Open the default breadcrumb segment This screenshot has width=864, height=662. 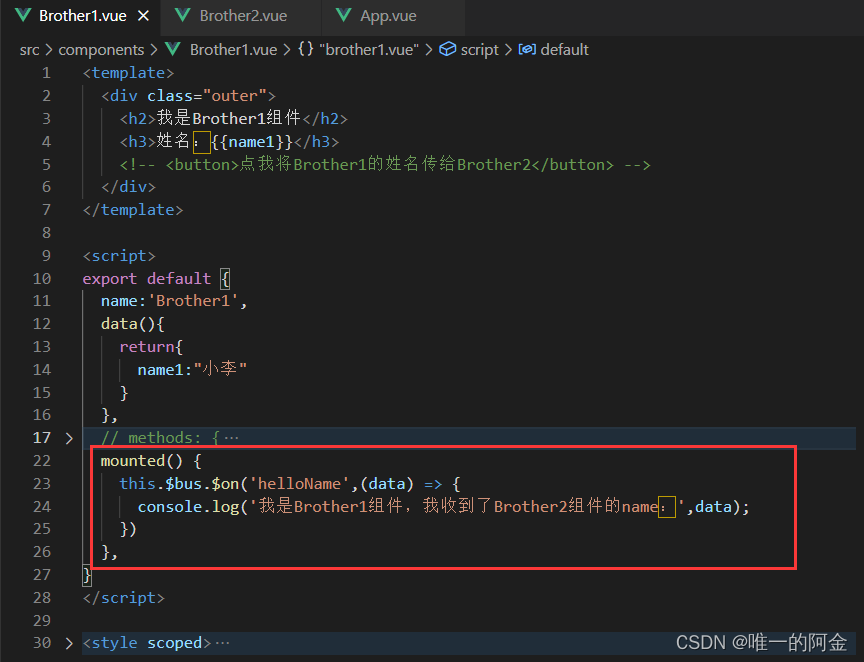tap(564, 50)
